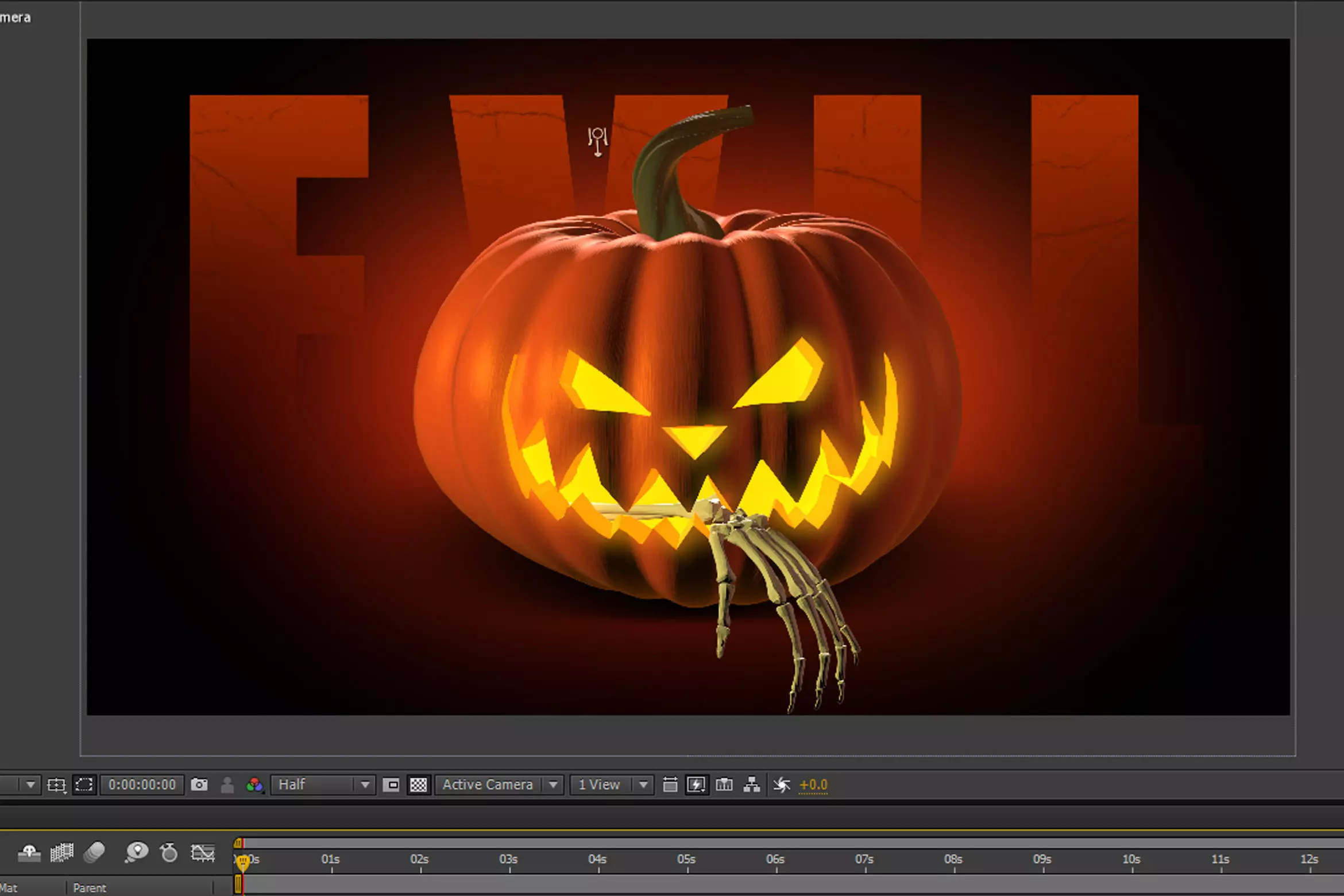Viewport: 1344px width, 896px height.
Task: Open the Brainstorm tool
Action: [x=137, y=853]
